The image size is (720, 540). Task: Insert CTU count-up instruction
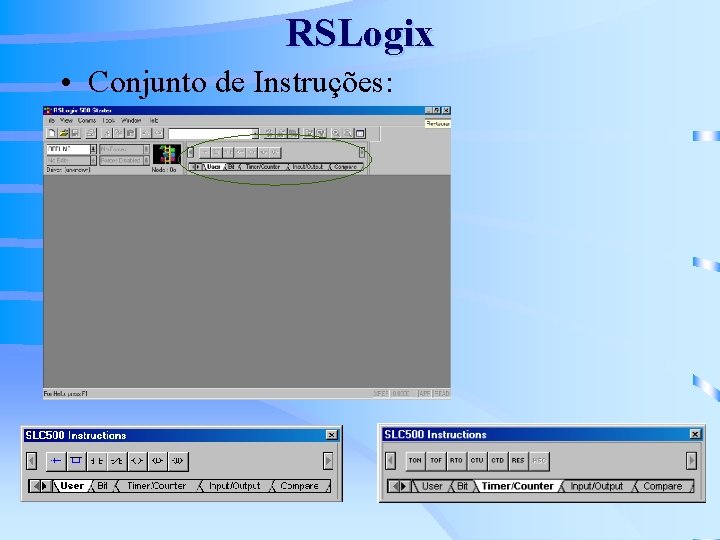(x=477, y=461)
